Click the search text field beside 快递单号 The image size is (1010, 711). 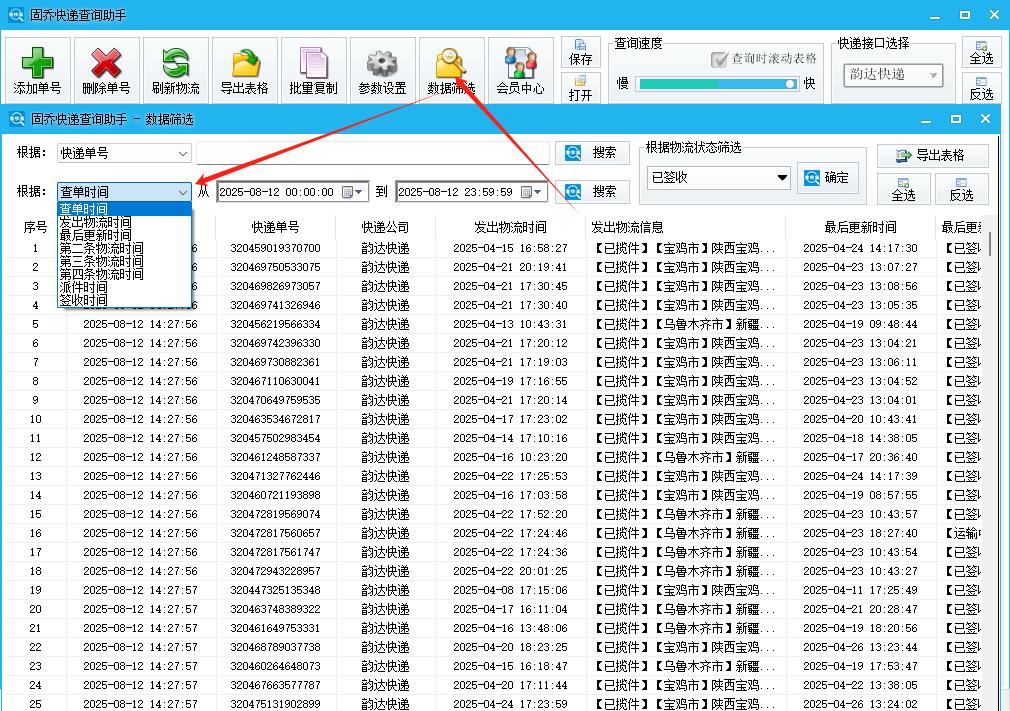coord(372,153)
